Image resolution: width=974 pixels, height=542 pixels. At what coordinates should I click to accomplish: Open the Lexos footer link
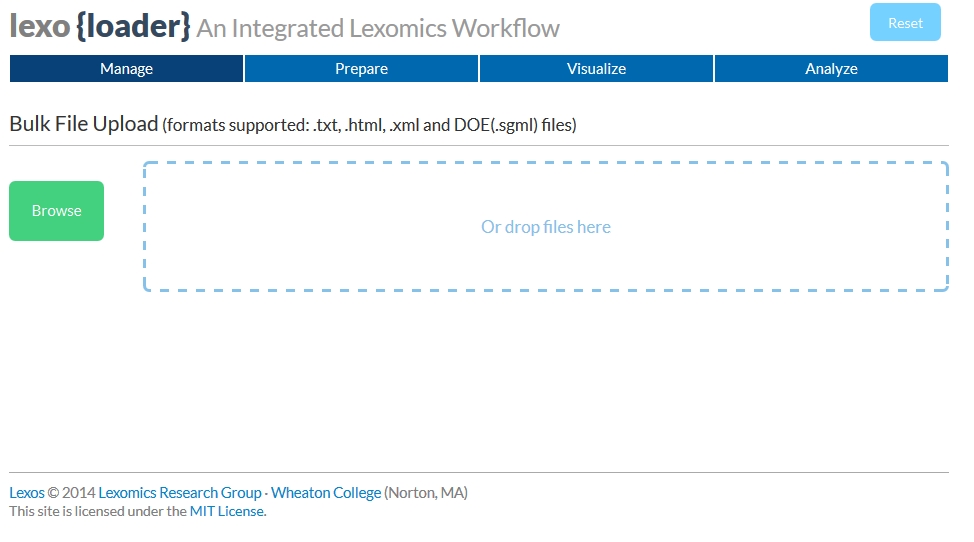(27, 493)
